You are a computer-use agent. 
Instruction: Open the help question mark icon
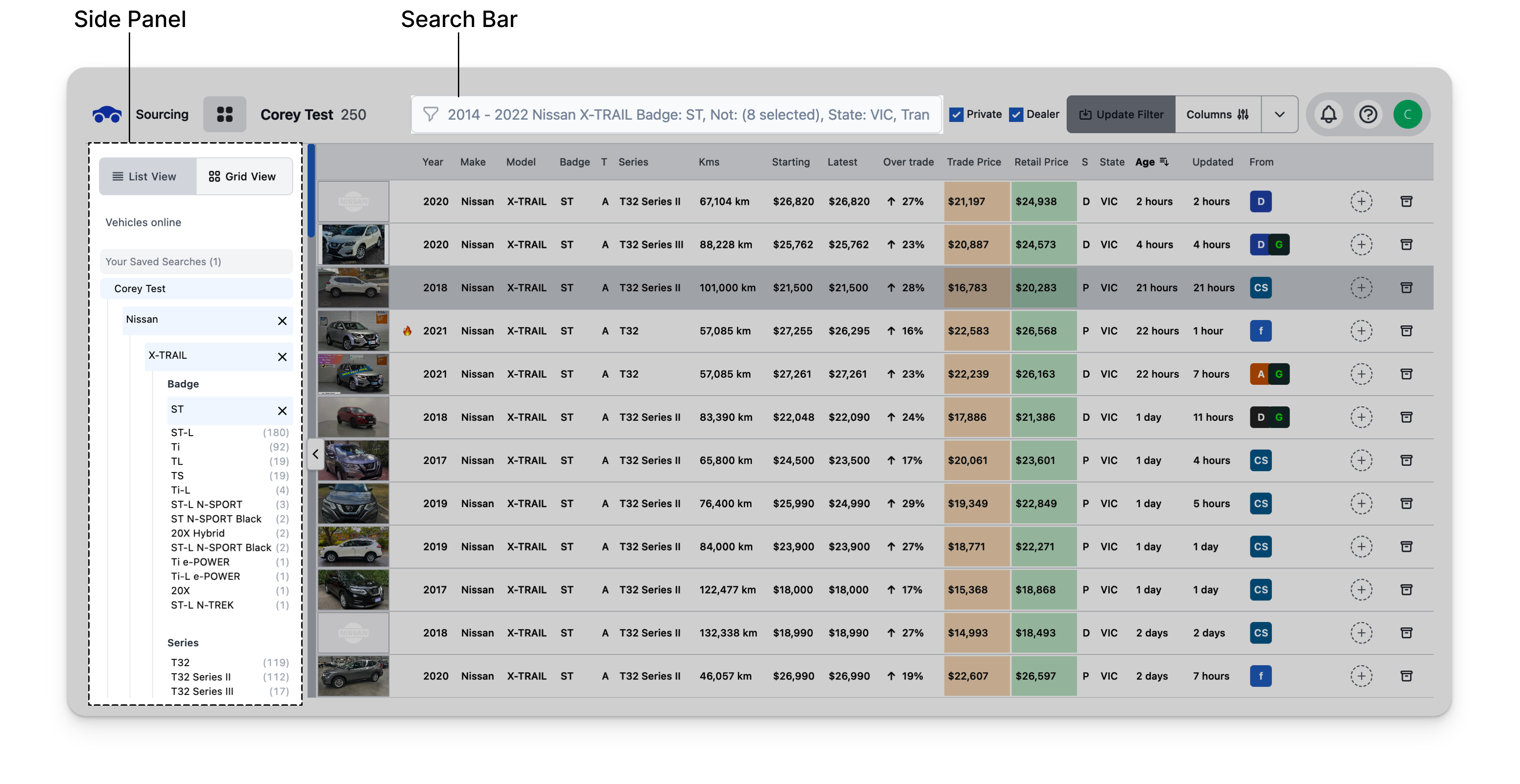pyautogui.click(x=1368, y=114)
